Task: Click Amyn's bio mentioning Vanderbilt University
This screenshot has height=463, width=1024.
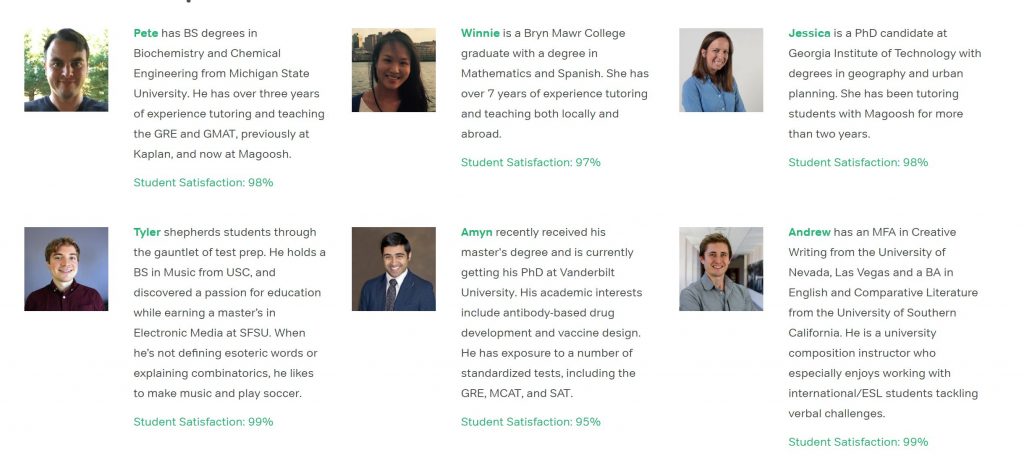Action: (551, 313)
